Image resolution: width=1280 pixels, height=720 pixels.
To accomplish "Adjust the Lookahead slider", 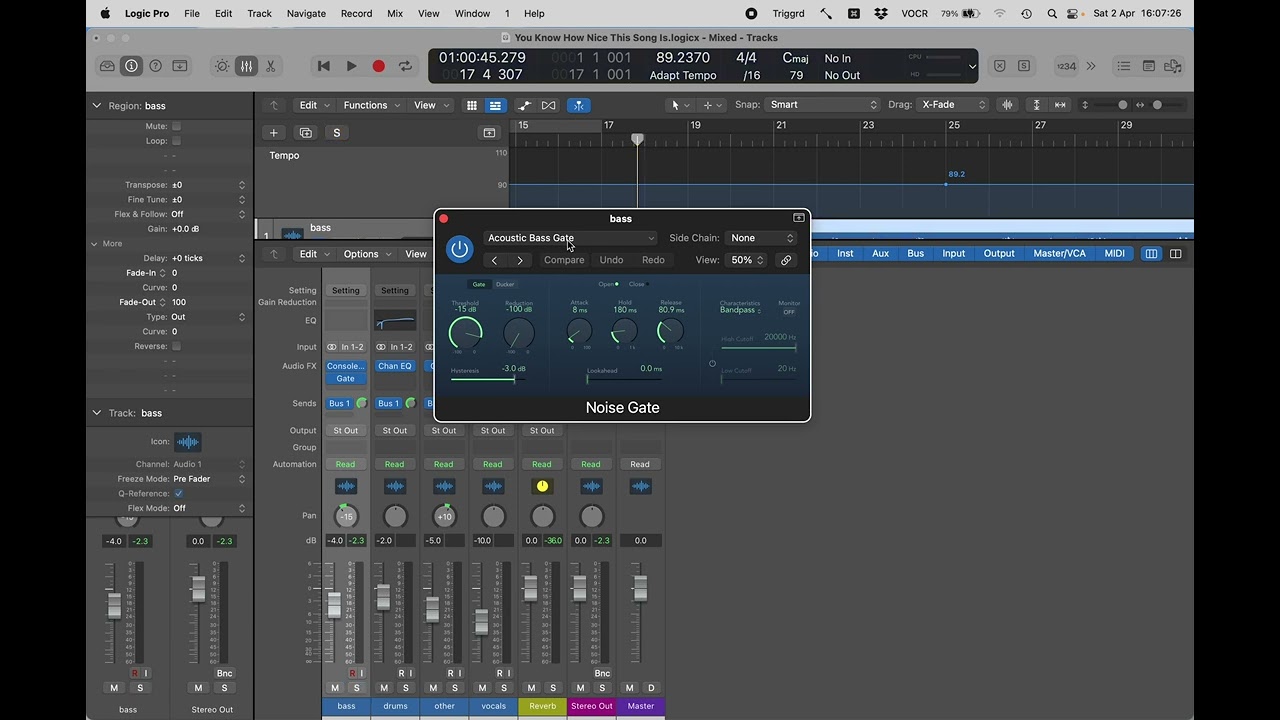I will [x=624, y=379].
